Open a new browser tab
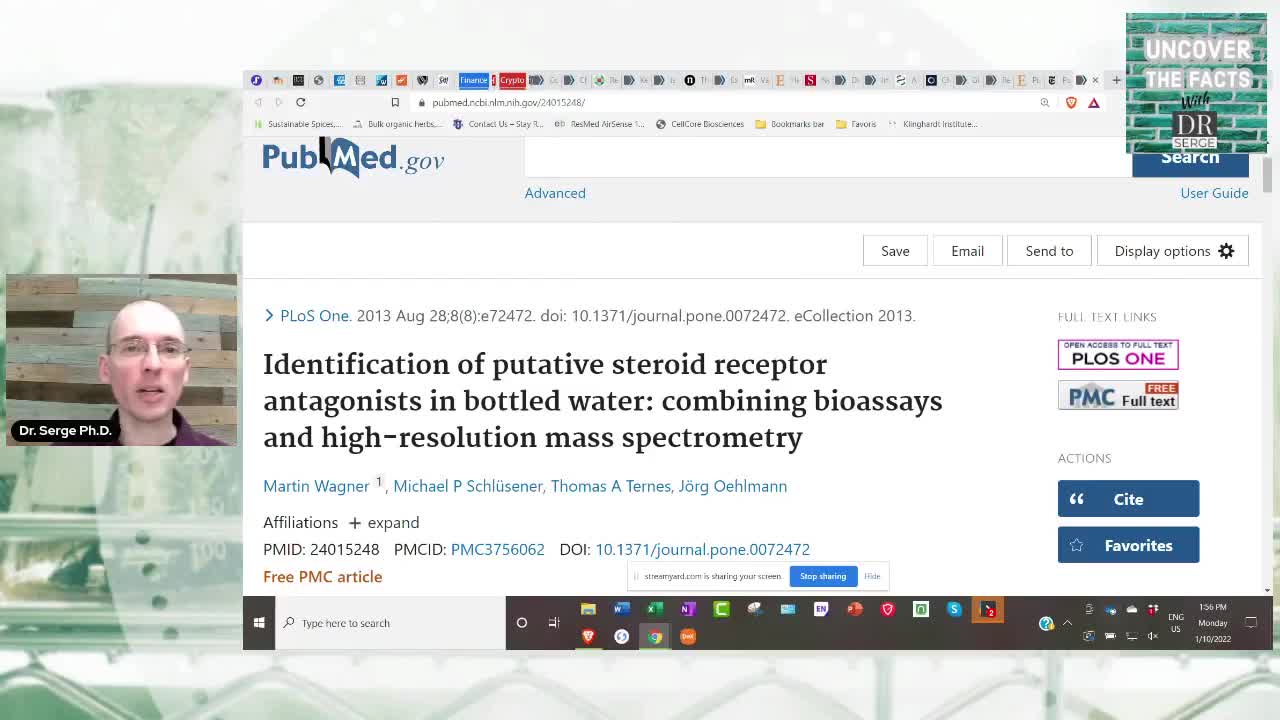 pyautogui.click(x=1116, y=80)
